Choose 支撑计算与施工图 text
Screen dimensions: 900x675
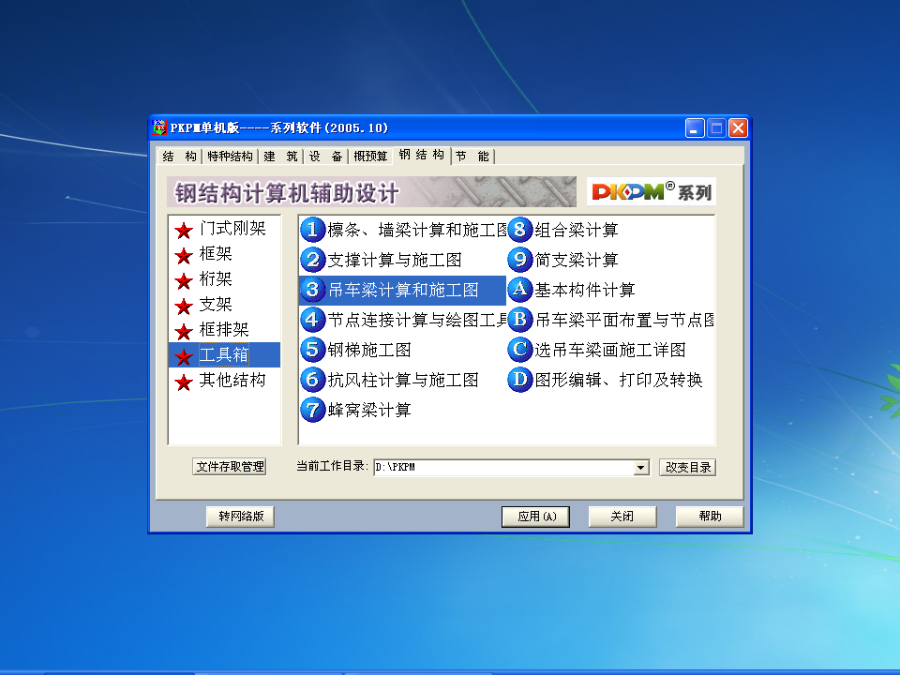[394, 260]
